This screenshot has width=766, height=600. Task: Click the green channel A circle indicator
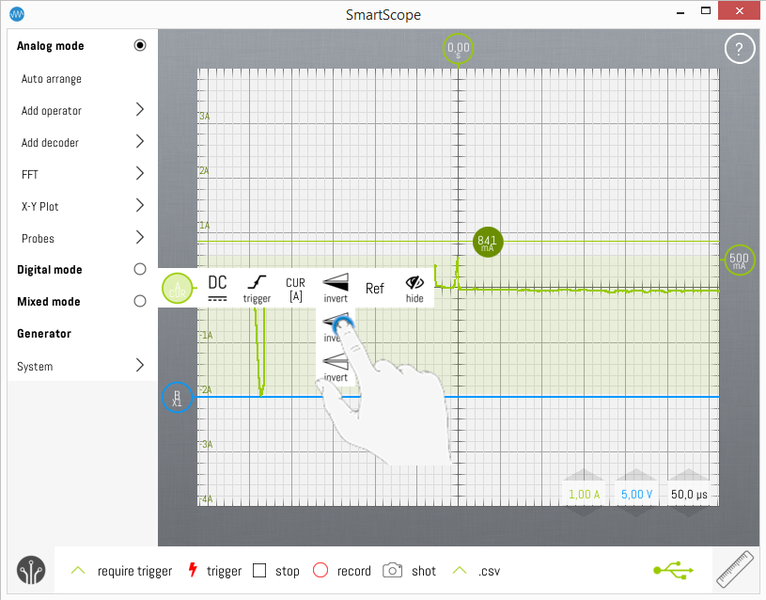point(177,290)
